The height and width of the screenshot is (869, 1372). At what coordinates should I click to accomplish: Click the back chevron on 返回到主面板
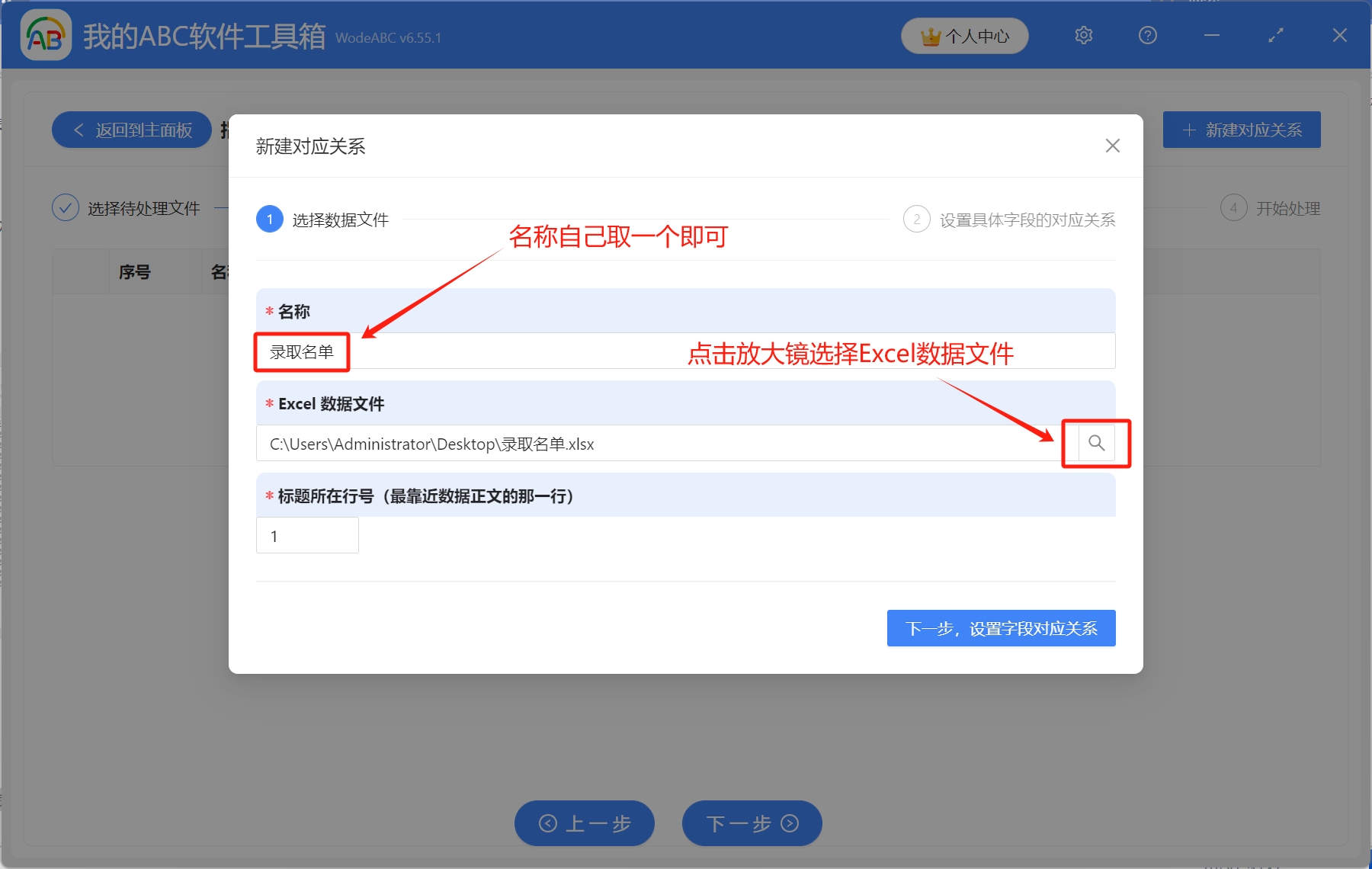pyautogui.click(x=79, y=130)
